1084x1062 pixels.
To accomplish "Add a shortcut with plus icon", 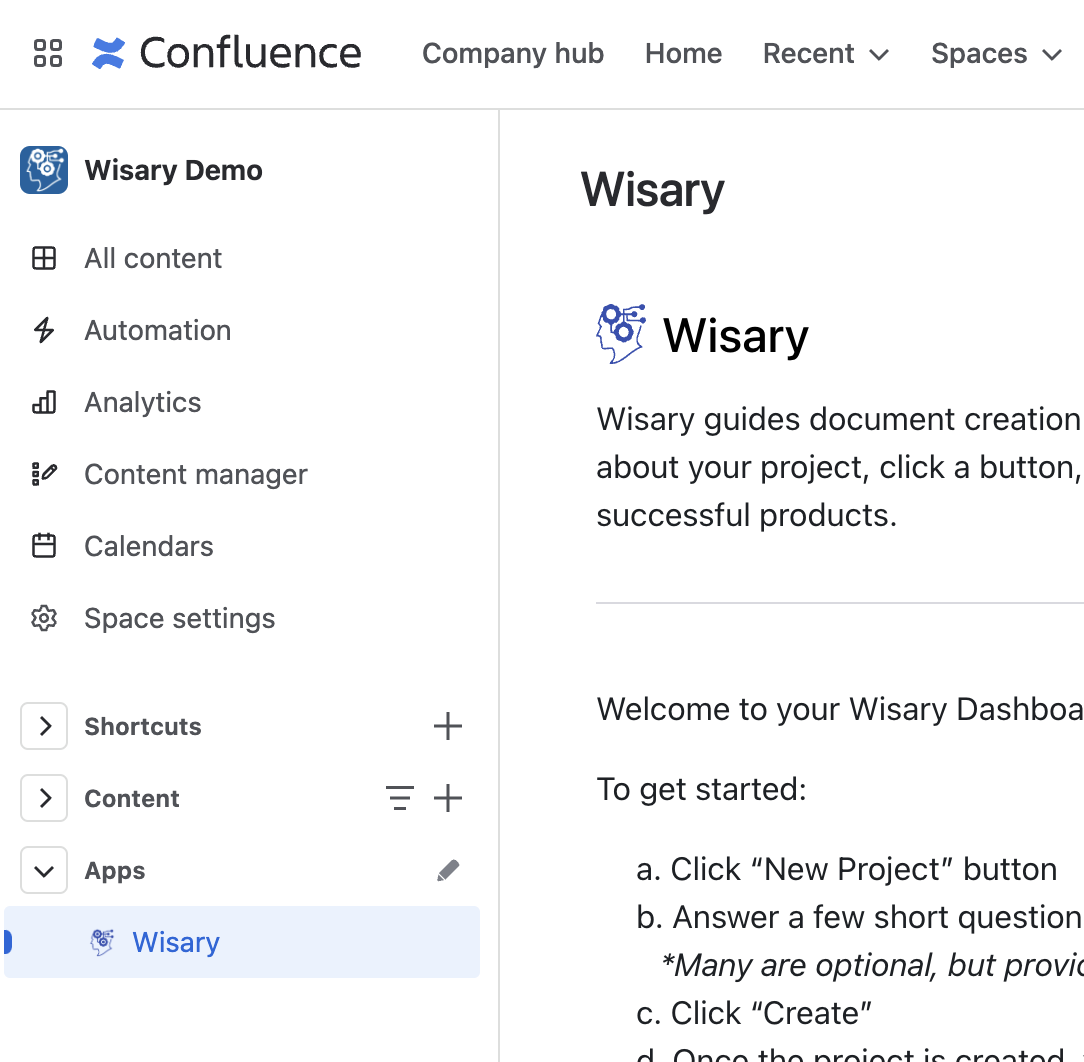I will pos(448,726).
